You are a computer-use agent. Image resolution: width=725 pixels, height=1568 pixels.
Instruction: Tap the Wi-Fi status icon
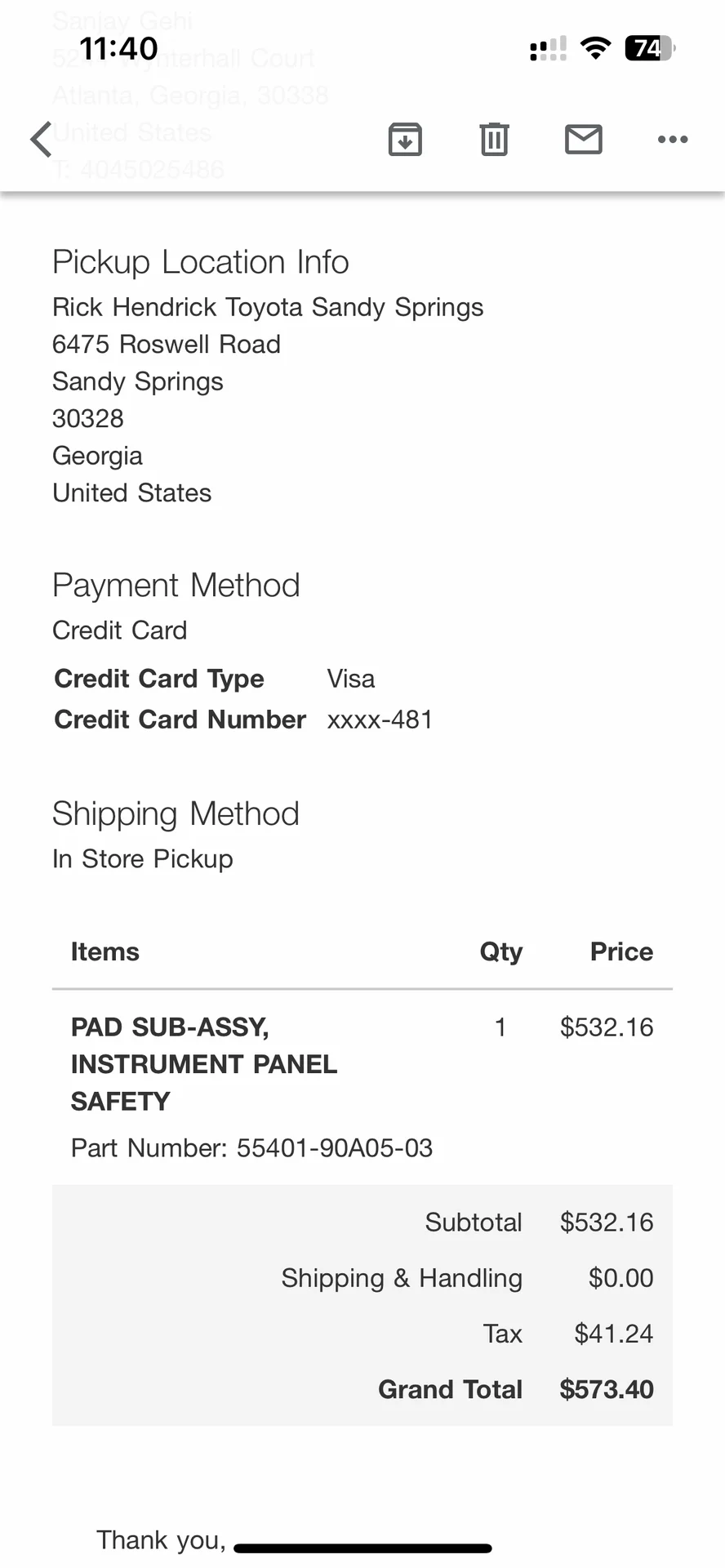coord(596,48)
